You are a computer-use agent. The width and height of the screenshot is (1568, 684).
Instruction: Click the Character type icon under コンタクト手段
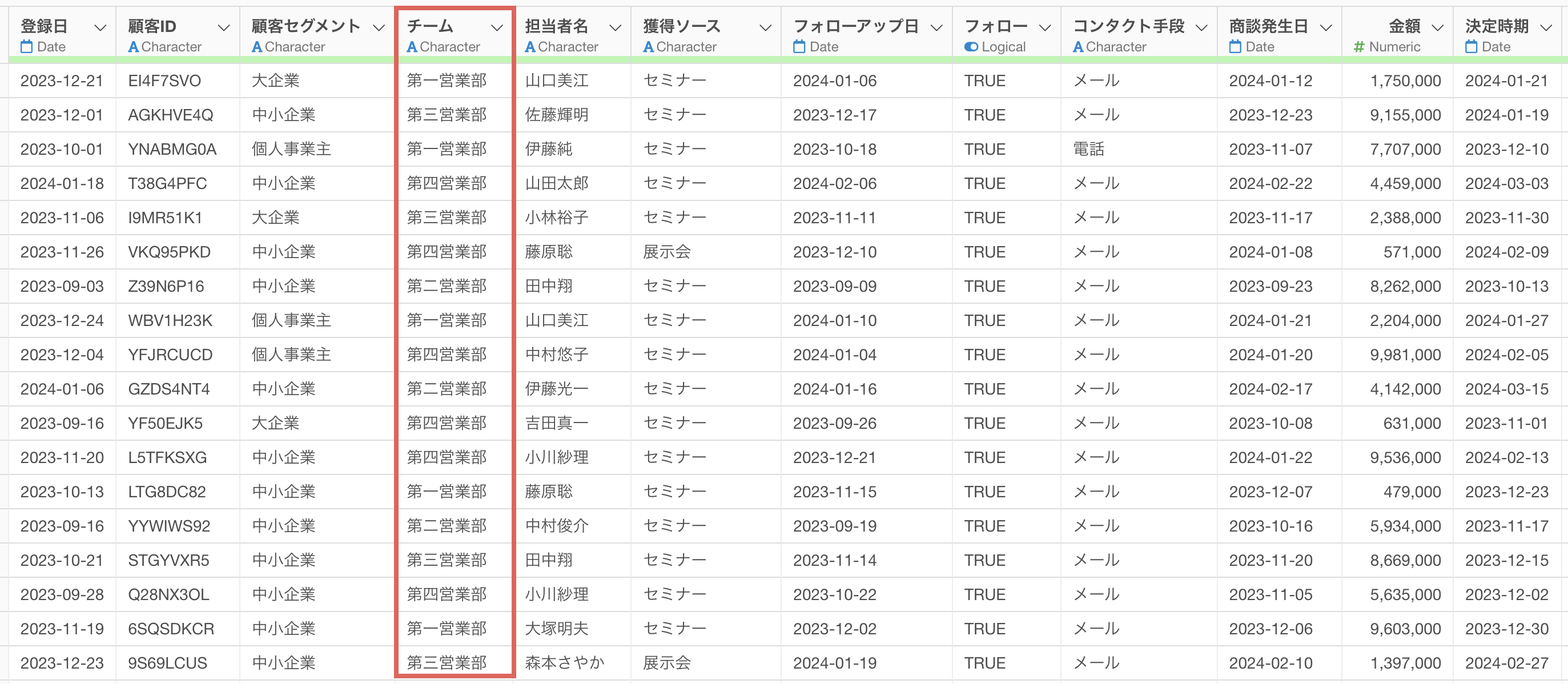(1078, 47)
